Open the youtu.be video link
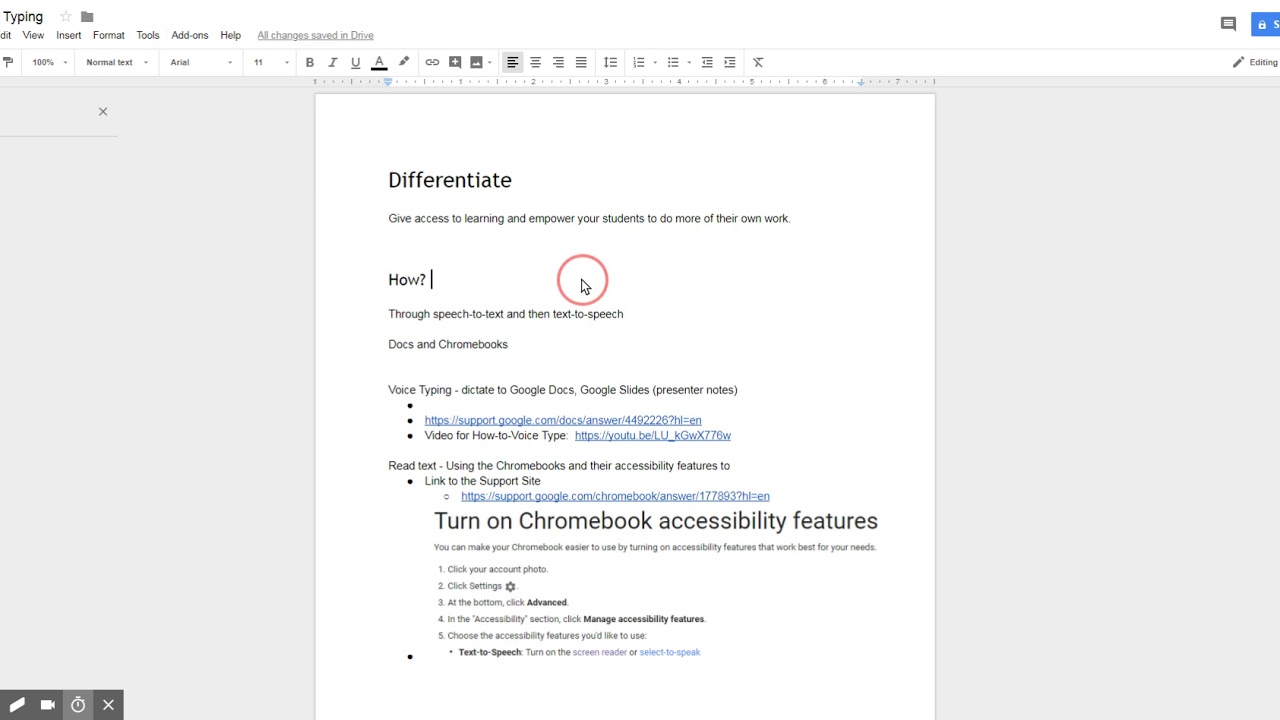 click(653, 435)
